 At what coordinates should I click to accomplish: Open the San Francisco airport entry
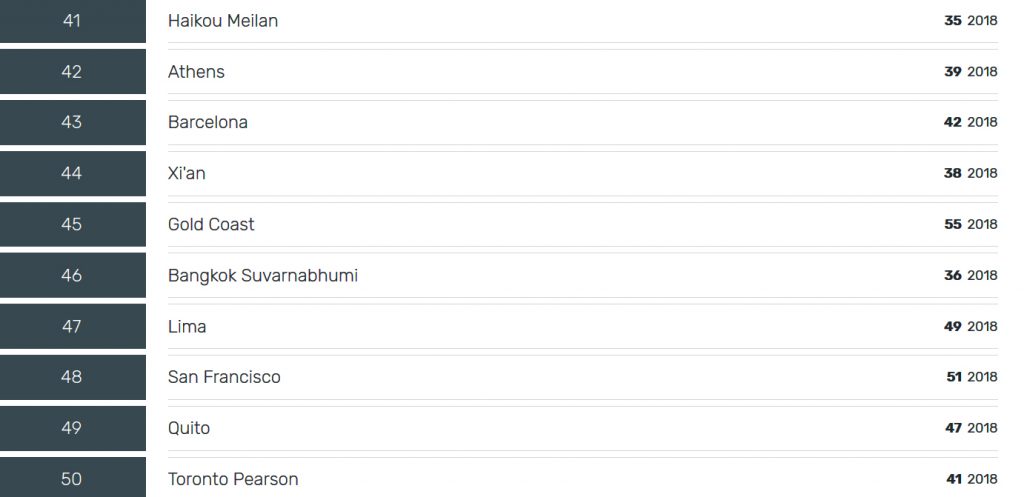pos(224,378)
